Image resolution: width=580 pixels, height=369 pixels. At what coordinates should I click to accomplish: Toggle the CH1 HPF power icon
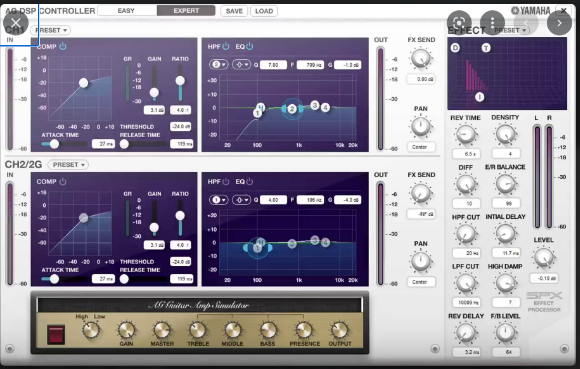226,46
